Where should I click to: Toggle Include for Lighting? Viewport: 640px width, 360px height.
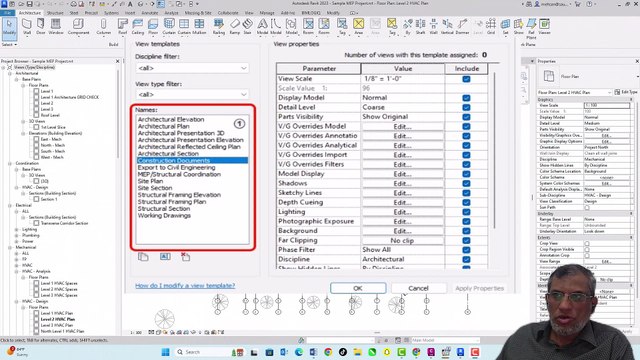466,212
